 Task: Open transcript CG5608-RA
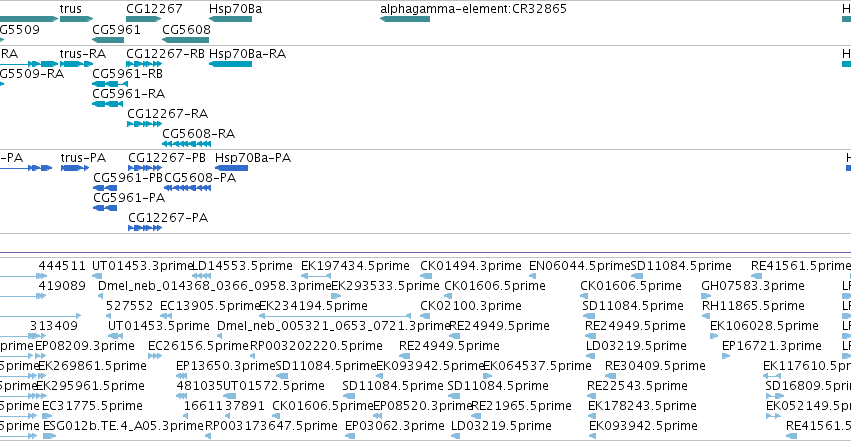pyautogui.click(x=199, y=135)
